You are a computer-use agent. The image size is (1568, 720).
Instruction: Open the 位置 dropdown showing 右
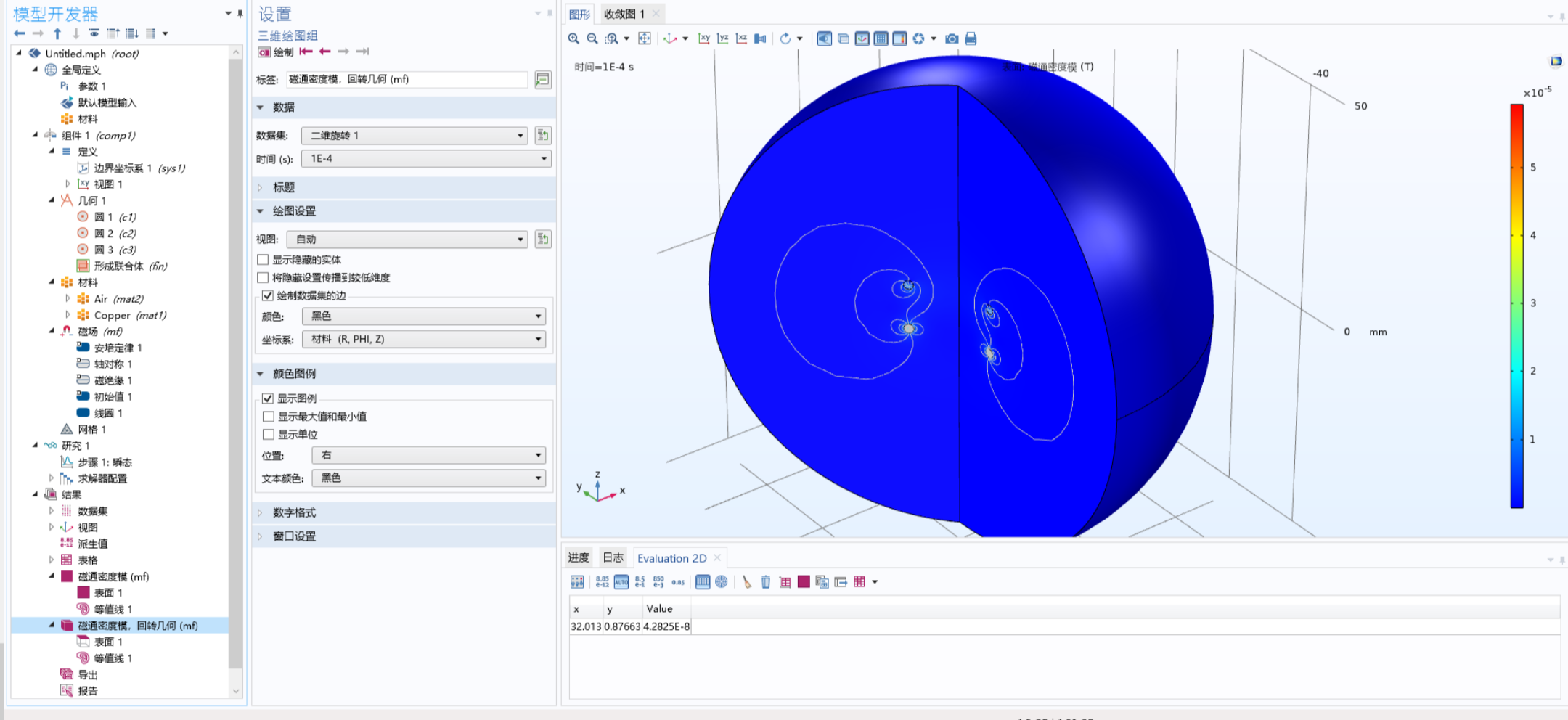[428, 455]
